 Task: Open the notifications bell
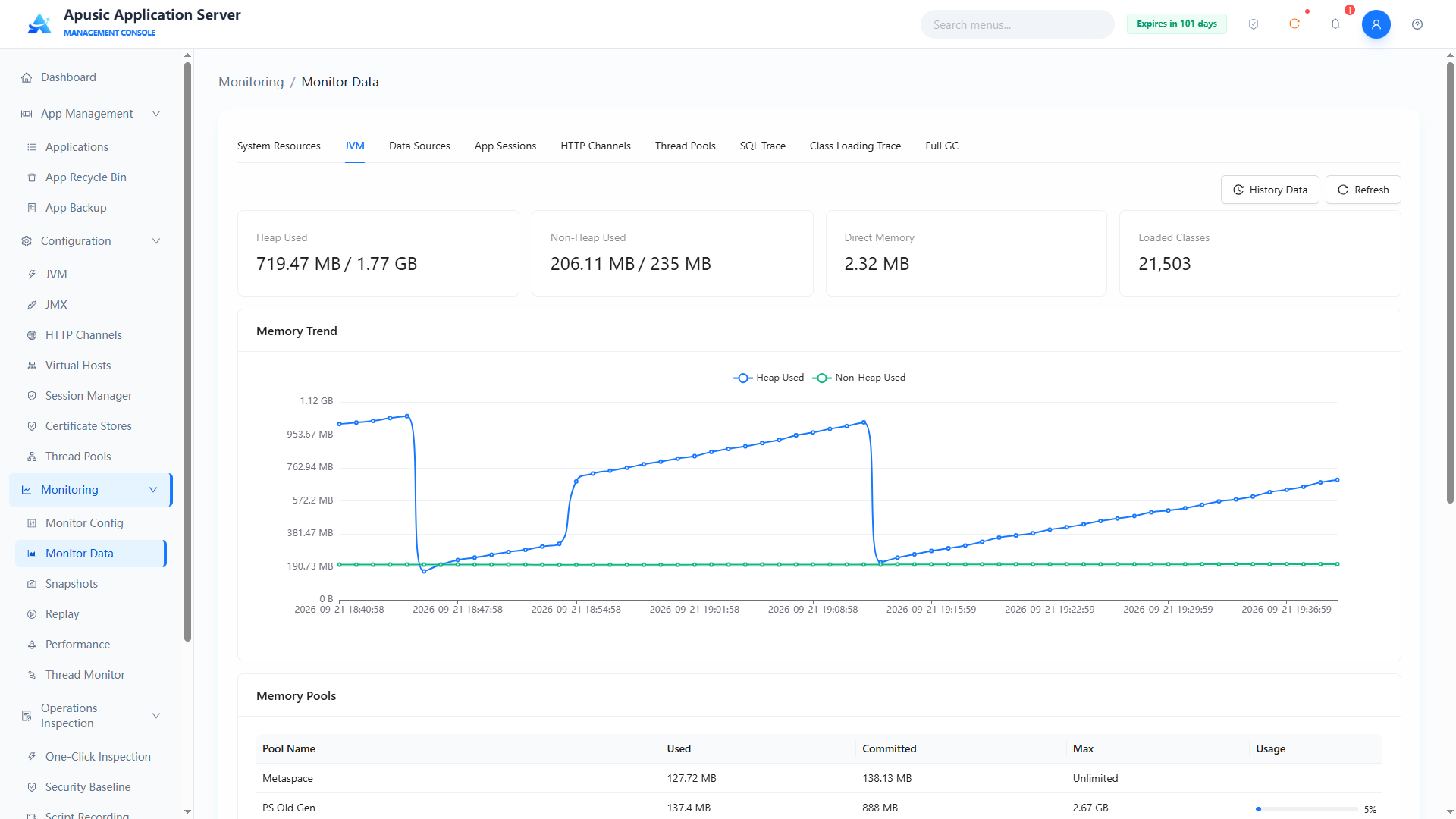pos(1335,24)
